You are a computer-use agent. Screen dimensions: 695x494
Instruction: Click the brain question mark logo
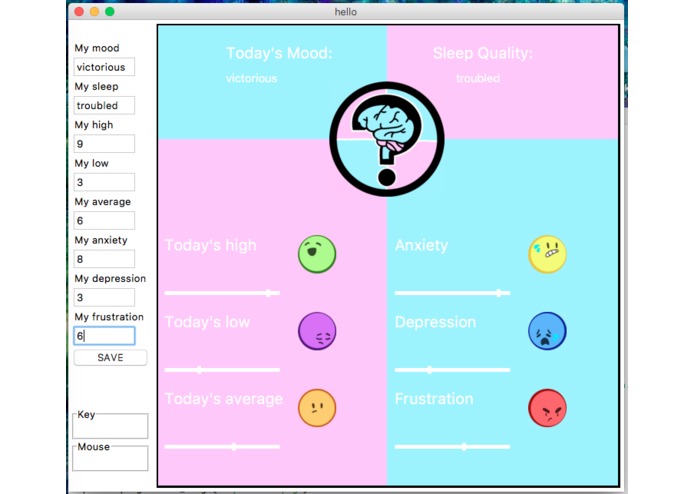click(387, 139)
